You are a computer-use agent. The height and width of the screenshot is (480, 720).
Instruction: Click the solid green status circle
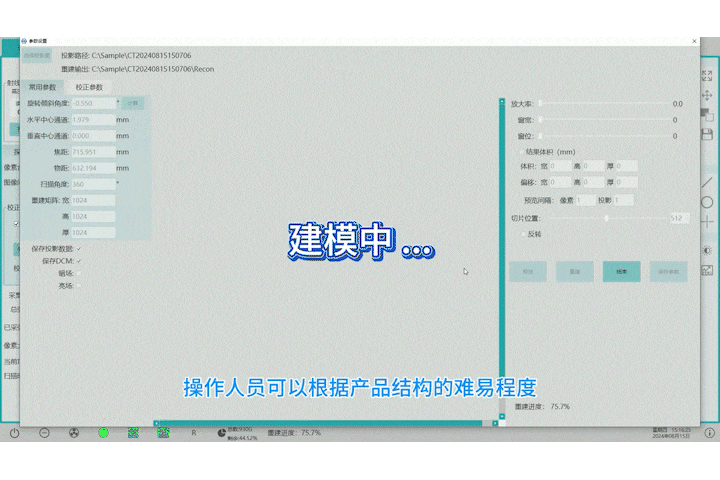(x=104, y=433)
